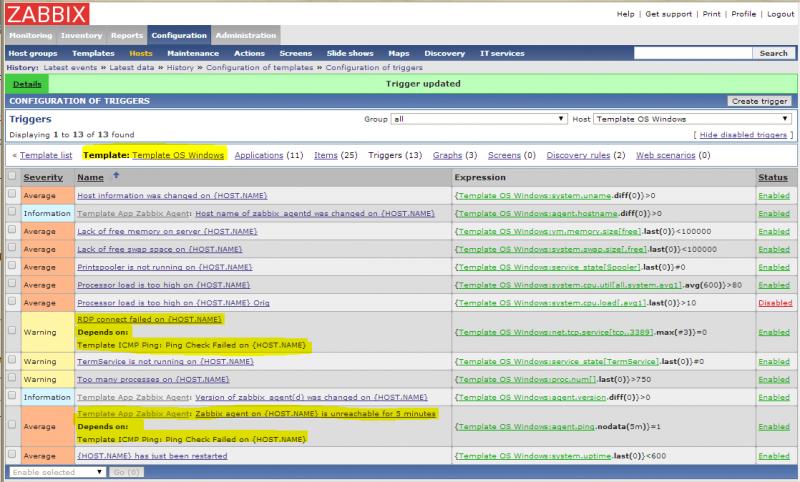Open the Maintenance submenu

pos(193,53)
